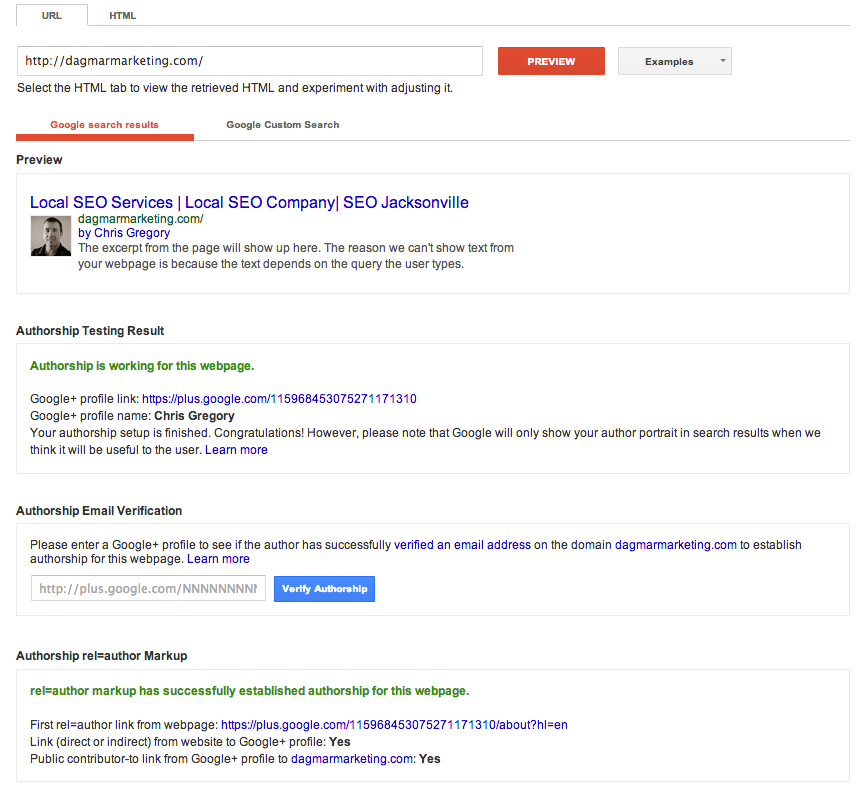Click the green dagmarmarketing.com/ preview URL
Image resolution: width=863 pixels, height=797 pixels.
coord(140,219)
